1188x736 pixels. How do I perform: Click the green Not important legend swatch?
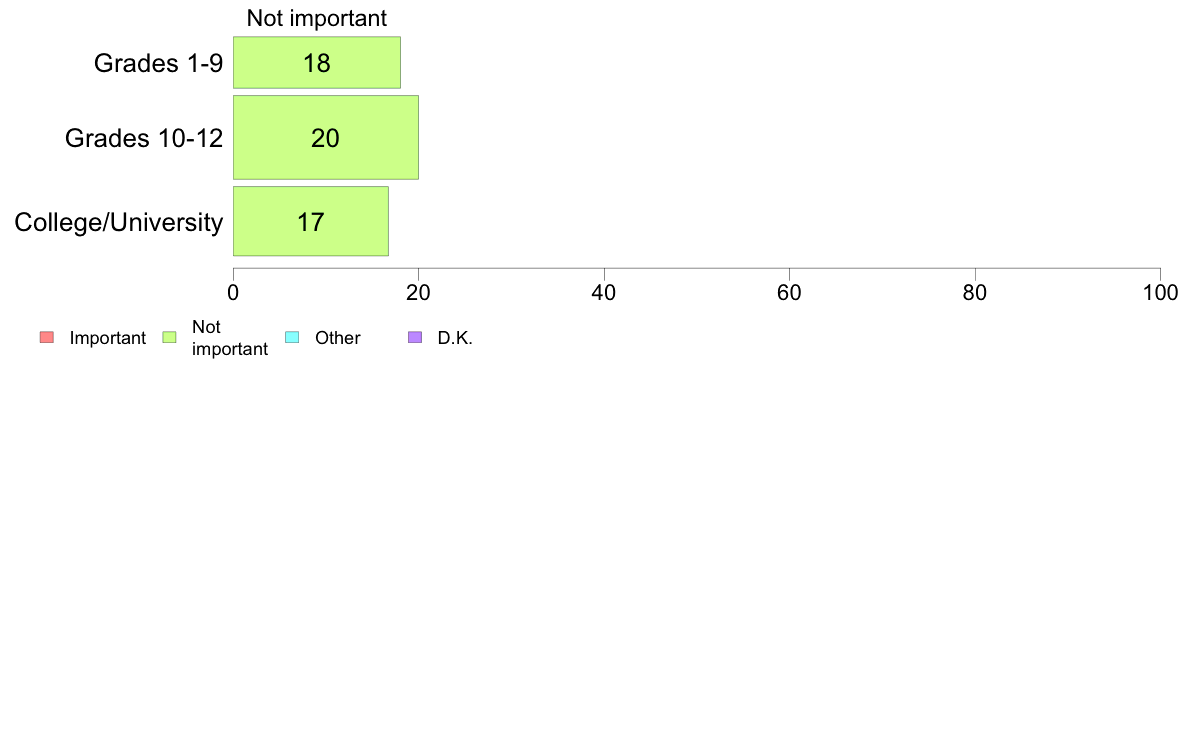coord(170,337)
